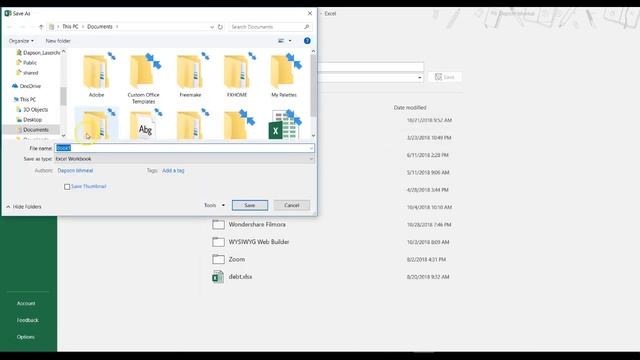Click the search magnifier in Save As

pos(307,27)
